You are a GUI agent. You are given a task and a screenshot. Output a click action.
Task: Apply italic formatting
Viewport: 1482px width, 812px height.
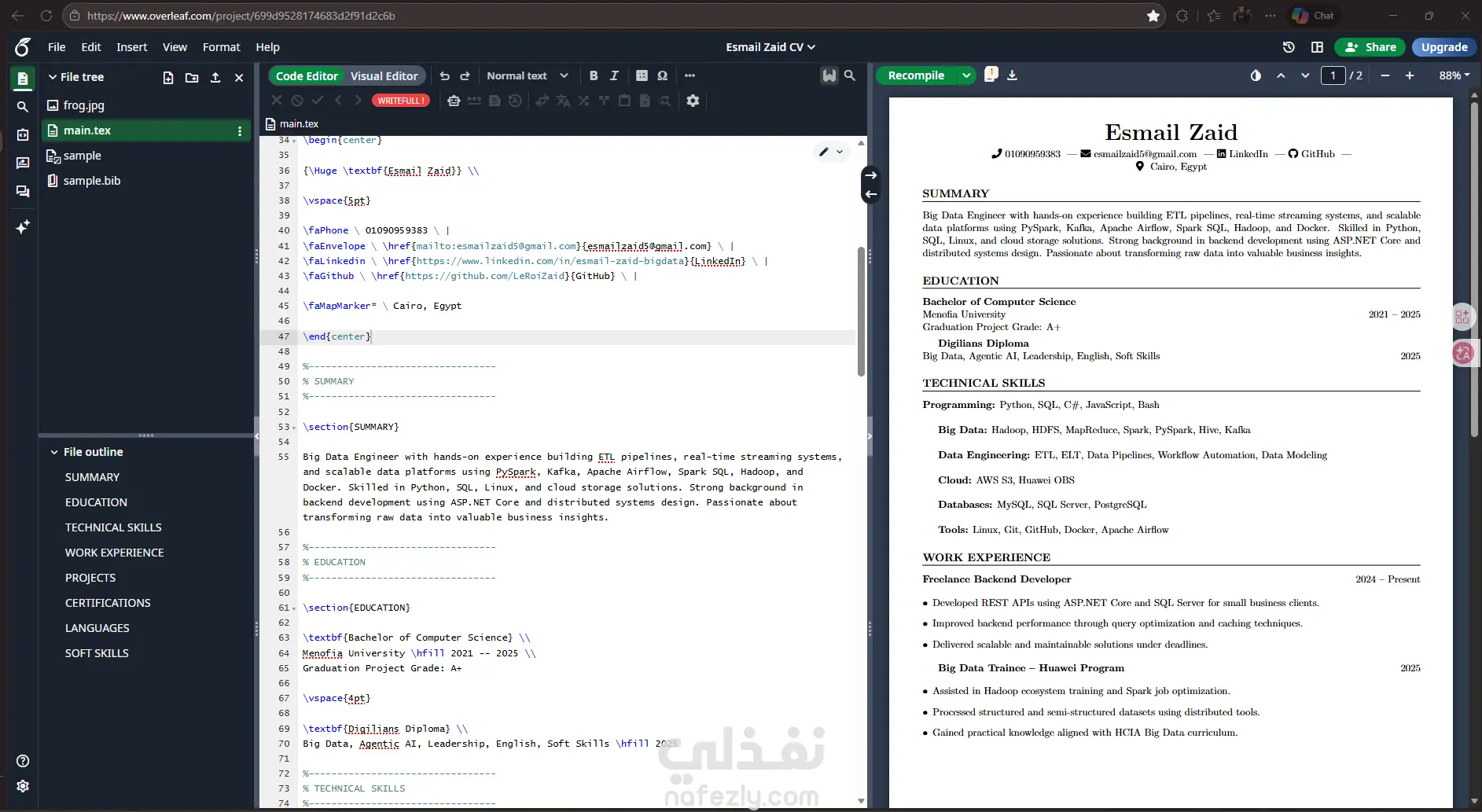(x=614, y=75)
